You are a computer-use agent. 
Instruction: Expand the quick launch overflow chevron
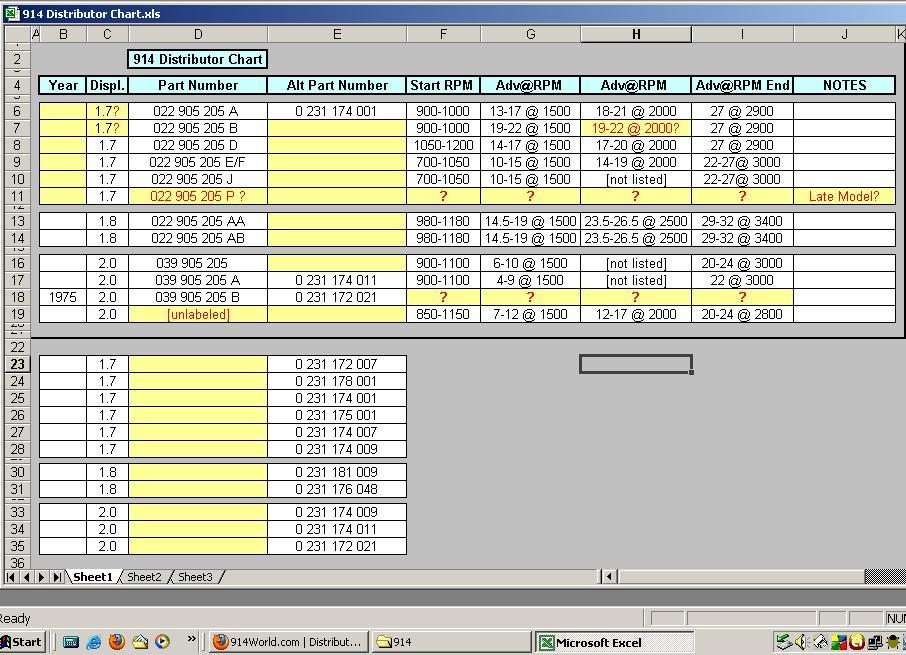pos(191,639)
